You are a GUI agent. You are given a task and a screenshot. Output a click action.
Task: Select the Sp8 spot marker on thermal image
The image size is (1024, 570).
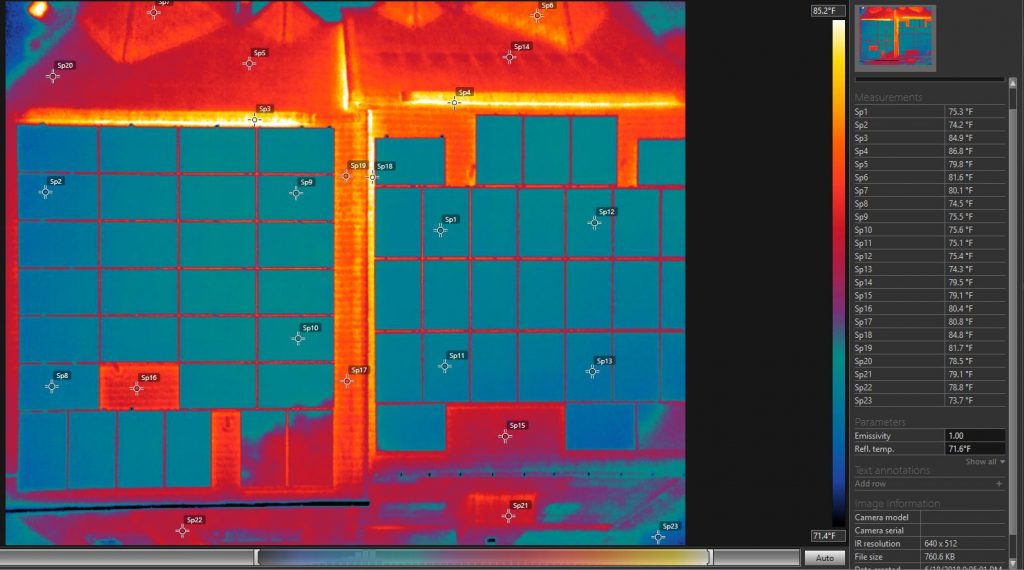point(52,386)
